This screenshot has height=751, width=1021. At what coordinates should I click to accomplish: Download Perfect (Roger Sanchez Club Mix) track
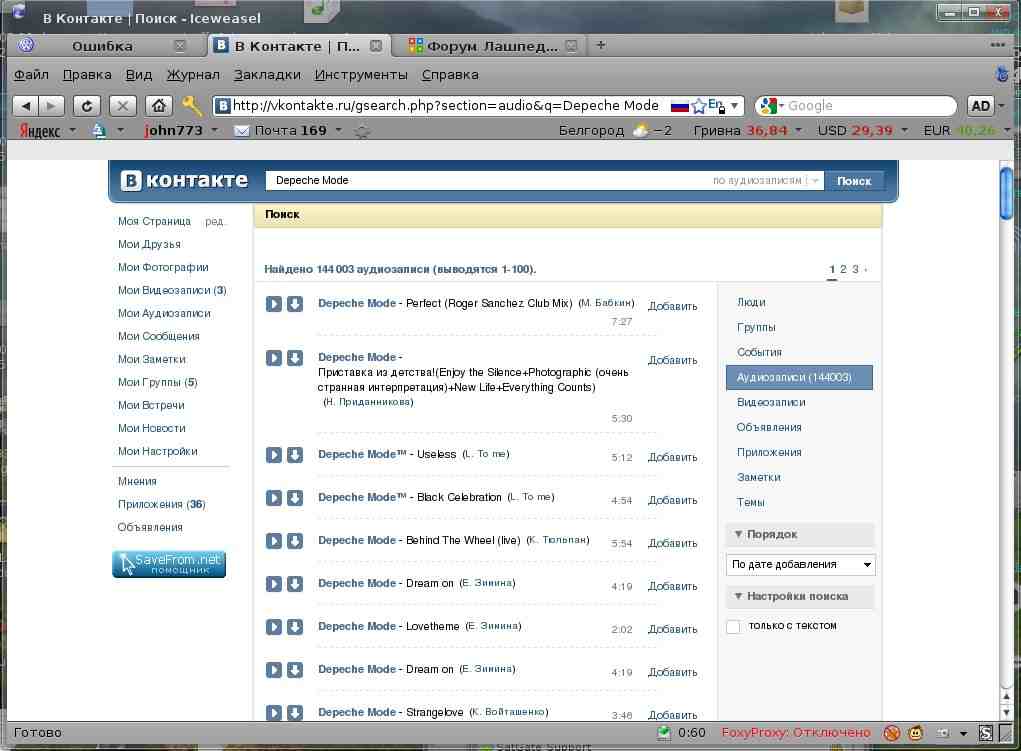295,304
